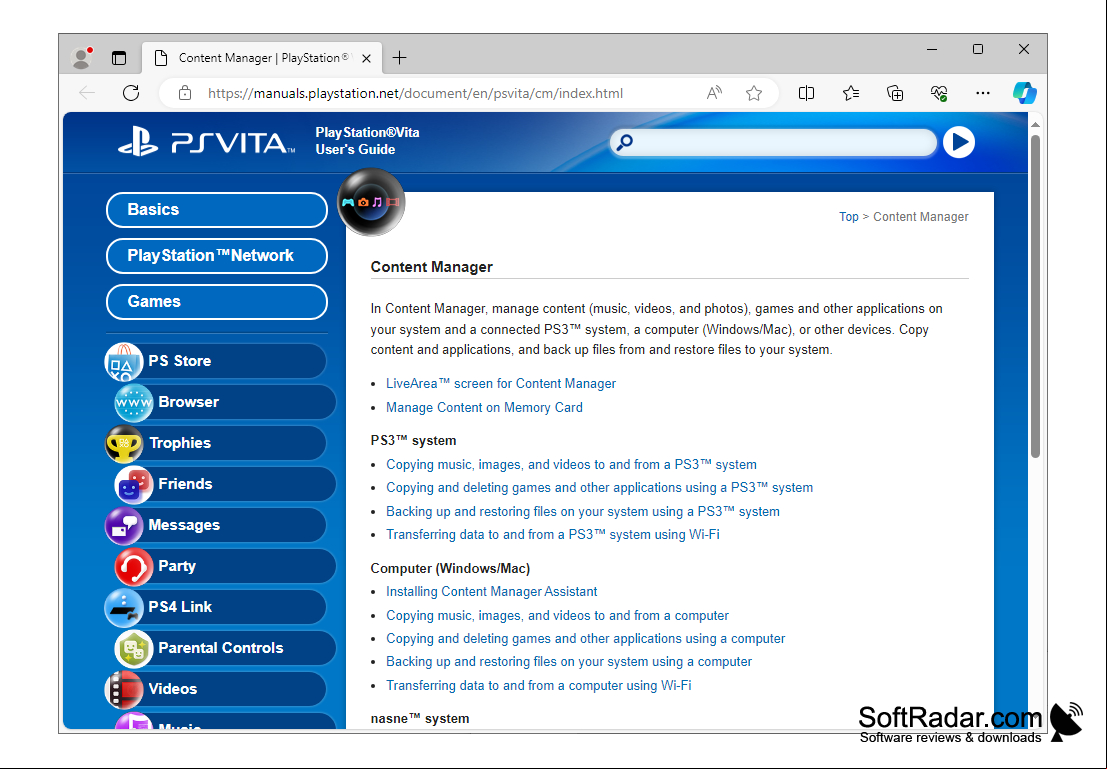Image resolution: width=1107 pixels, height=769 pixels.
Task: Submit search with round arrow button
Action: click(959, 143)
